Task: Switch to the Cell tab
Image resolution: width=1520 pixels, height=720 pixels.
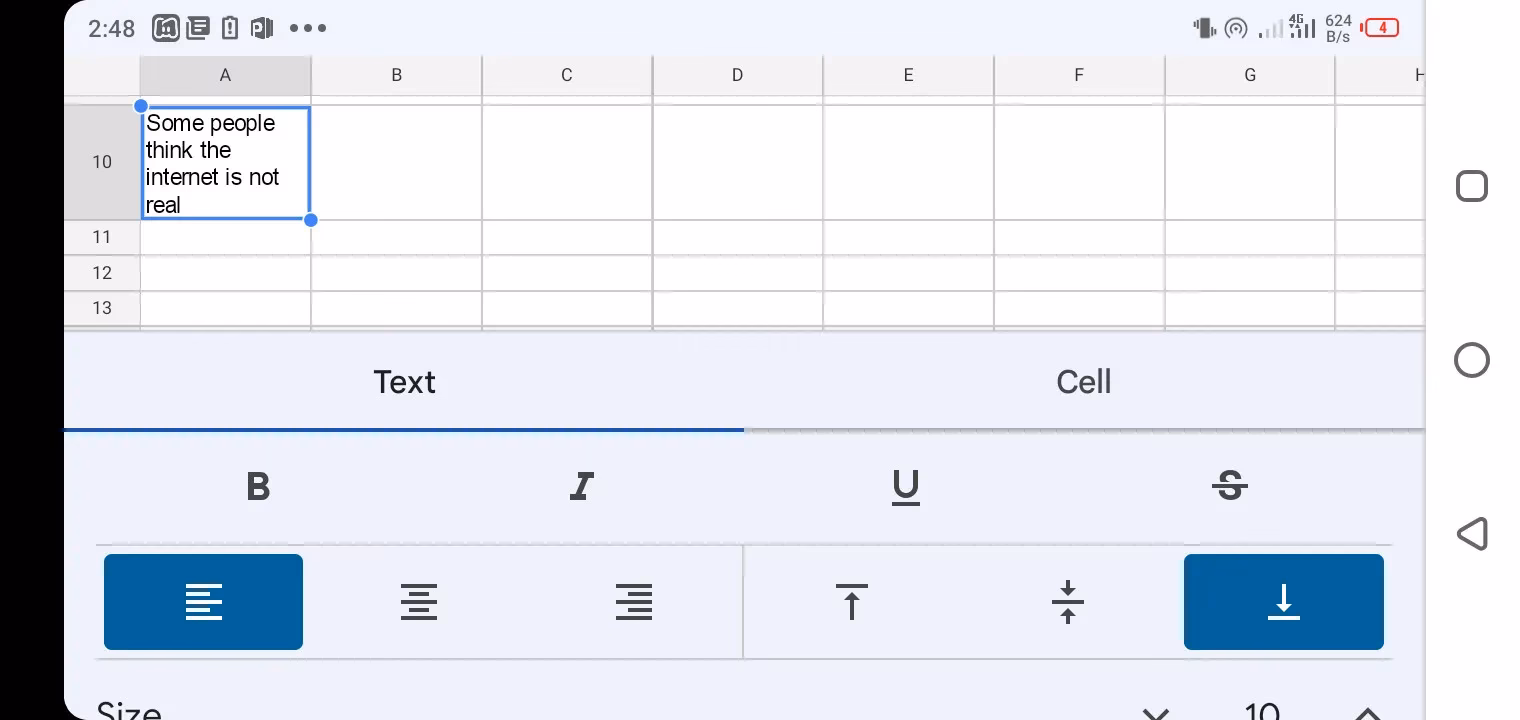Action: click(x=1084, y=381)
